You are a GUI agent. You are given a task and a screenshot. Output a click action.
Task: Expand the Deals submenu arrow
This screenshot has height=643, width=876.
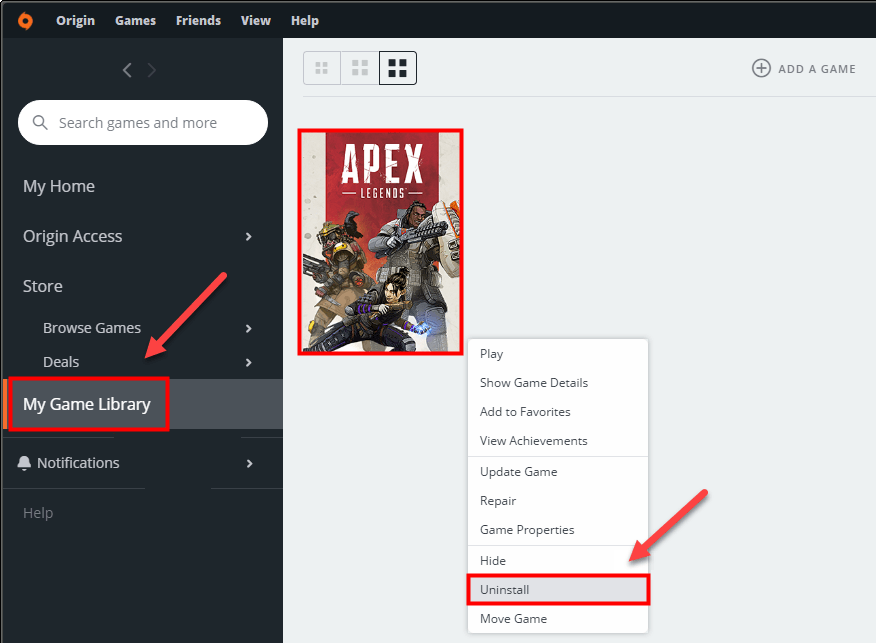[249, 363]
